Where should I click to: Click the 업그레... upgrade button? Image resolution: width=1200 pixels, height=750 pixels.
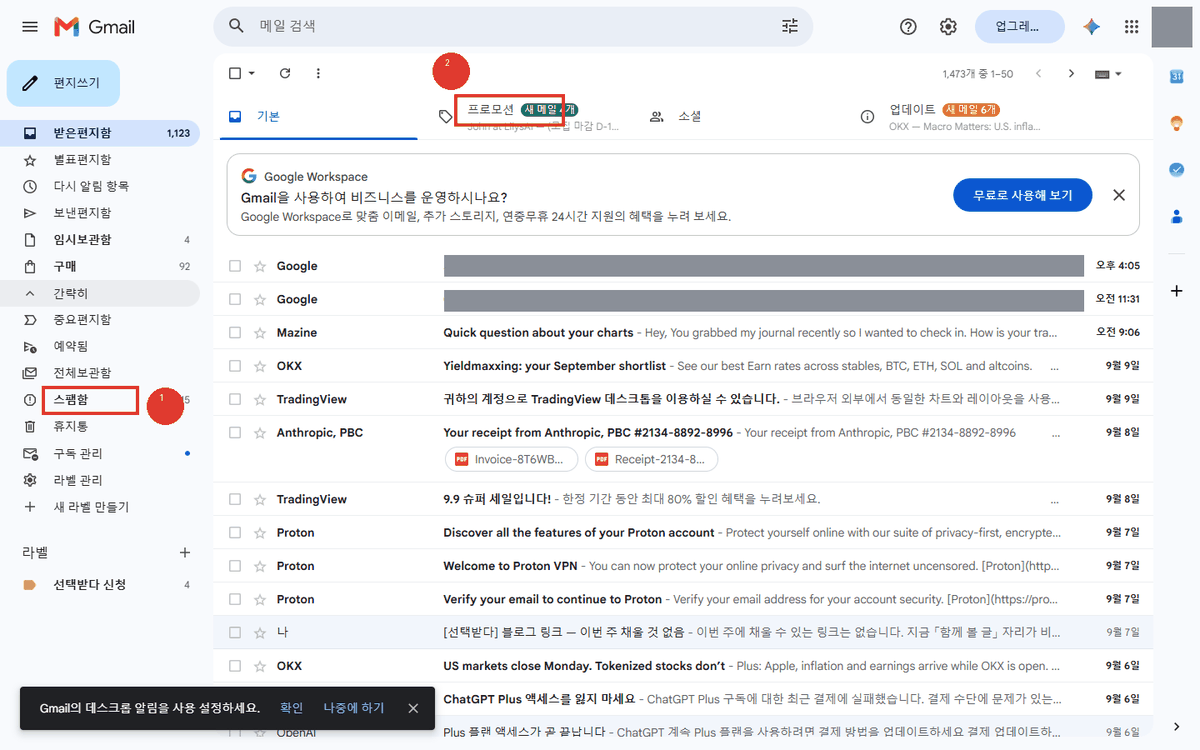tap(1019, 27)
